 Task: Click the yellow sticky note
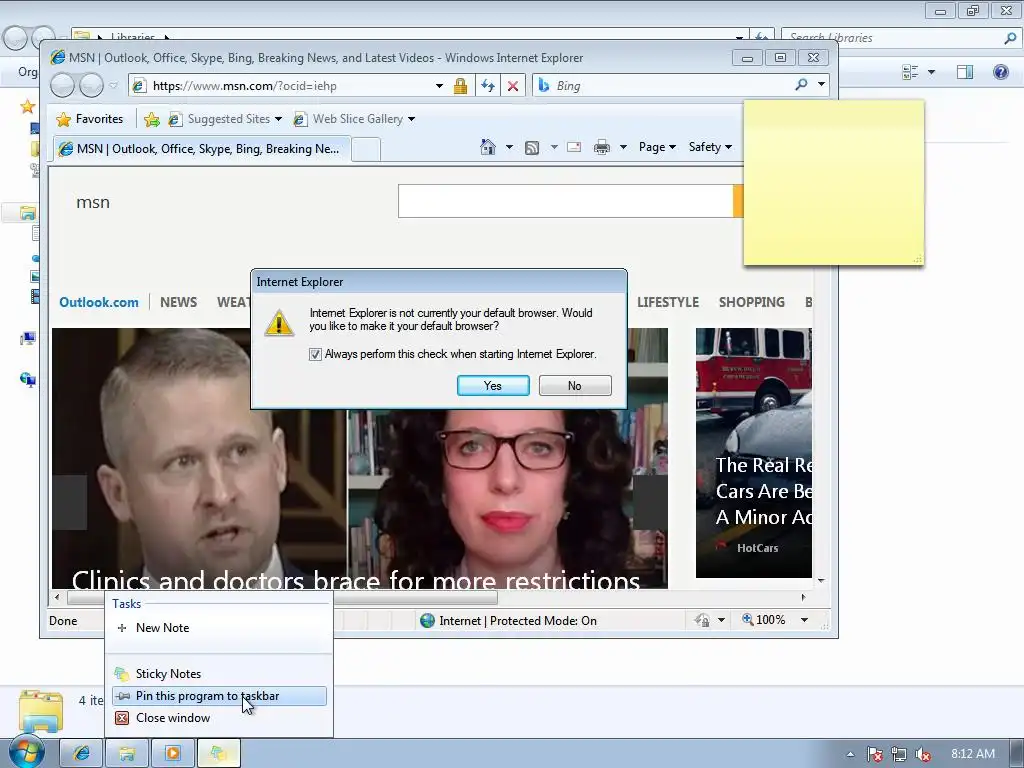point(834,183)
